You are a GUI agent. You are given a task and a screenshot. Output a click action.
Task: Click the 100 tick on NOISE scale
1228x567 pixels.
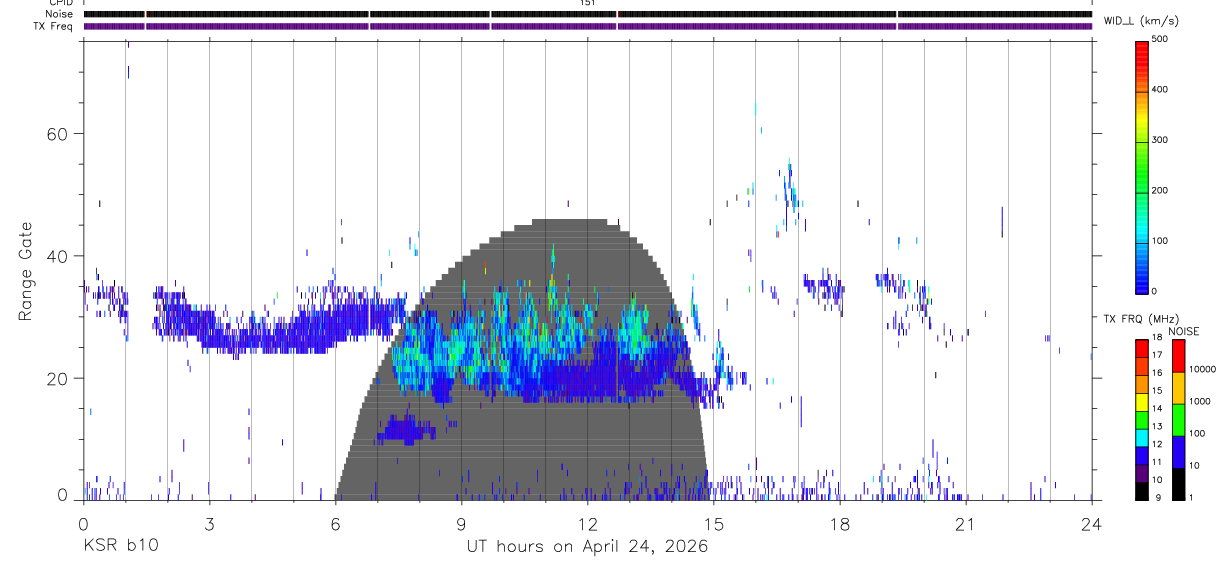(x=1198, y=433)
